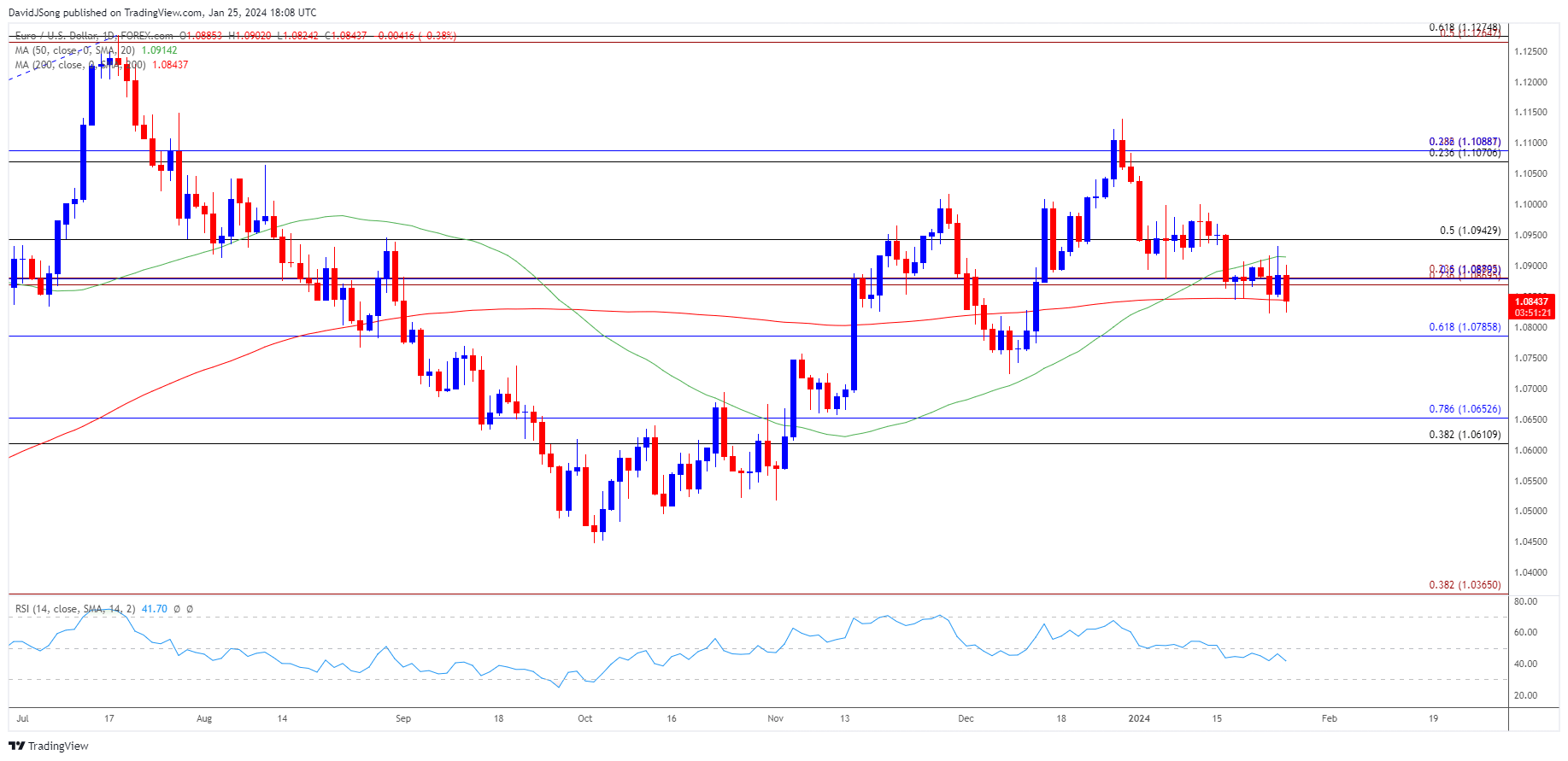The width and height of the screenshot is (1568, 761).
Task: Click the 17 date label after Jul
Action: coord(109,719)
